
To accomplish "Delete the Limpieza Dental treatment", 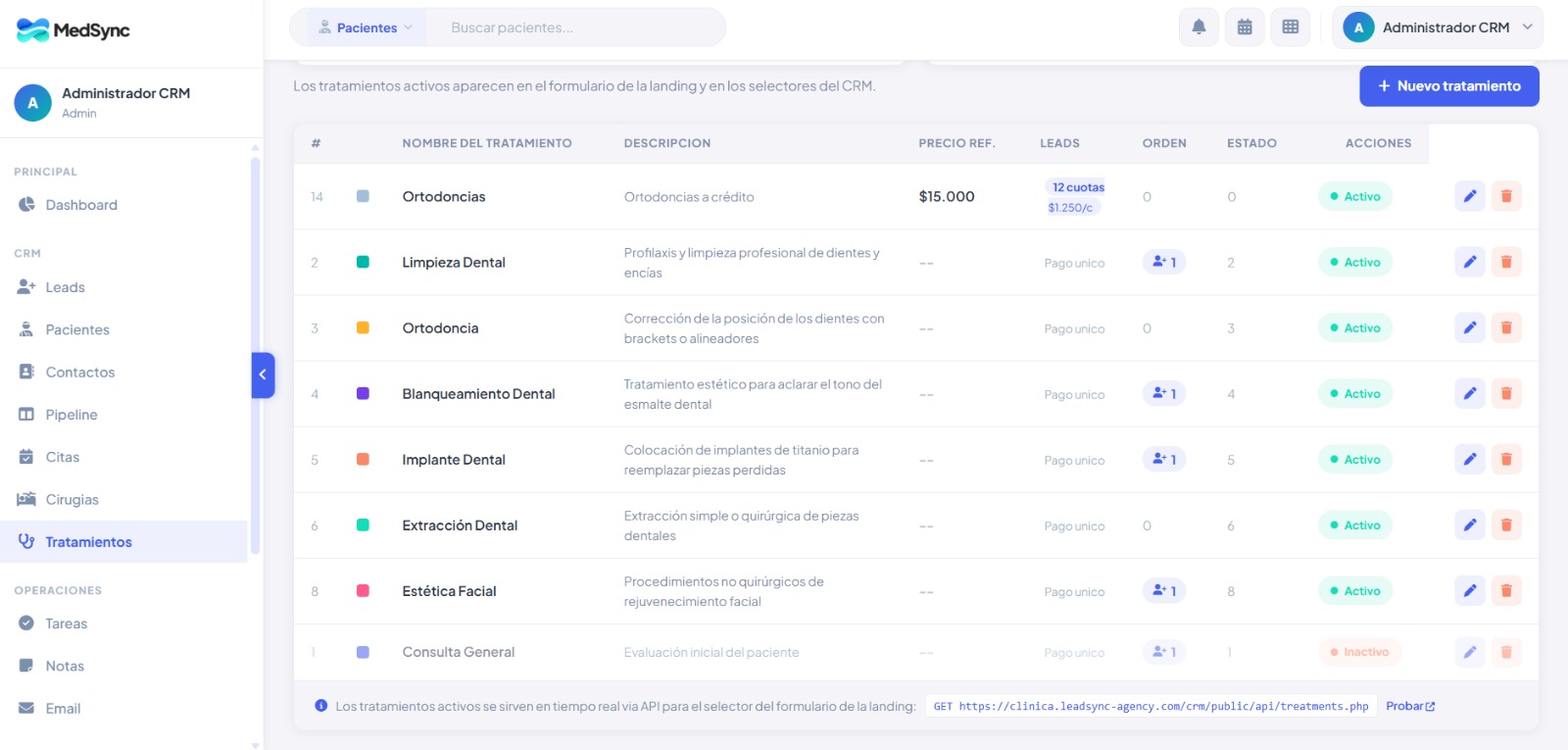I will 1506,262.
